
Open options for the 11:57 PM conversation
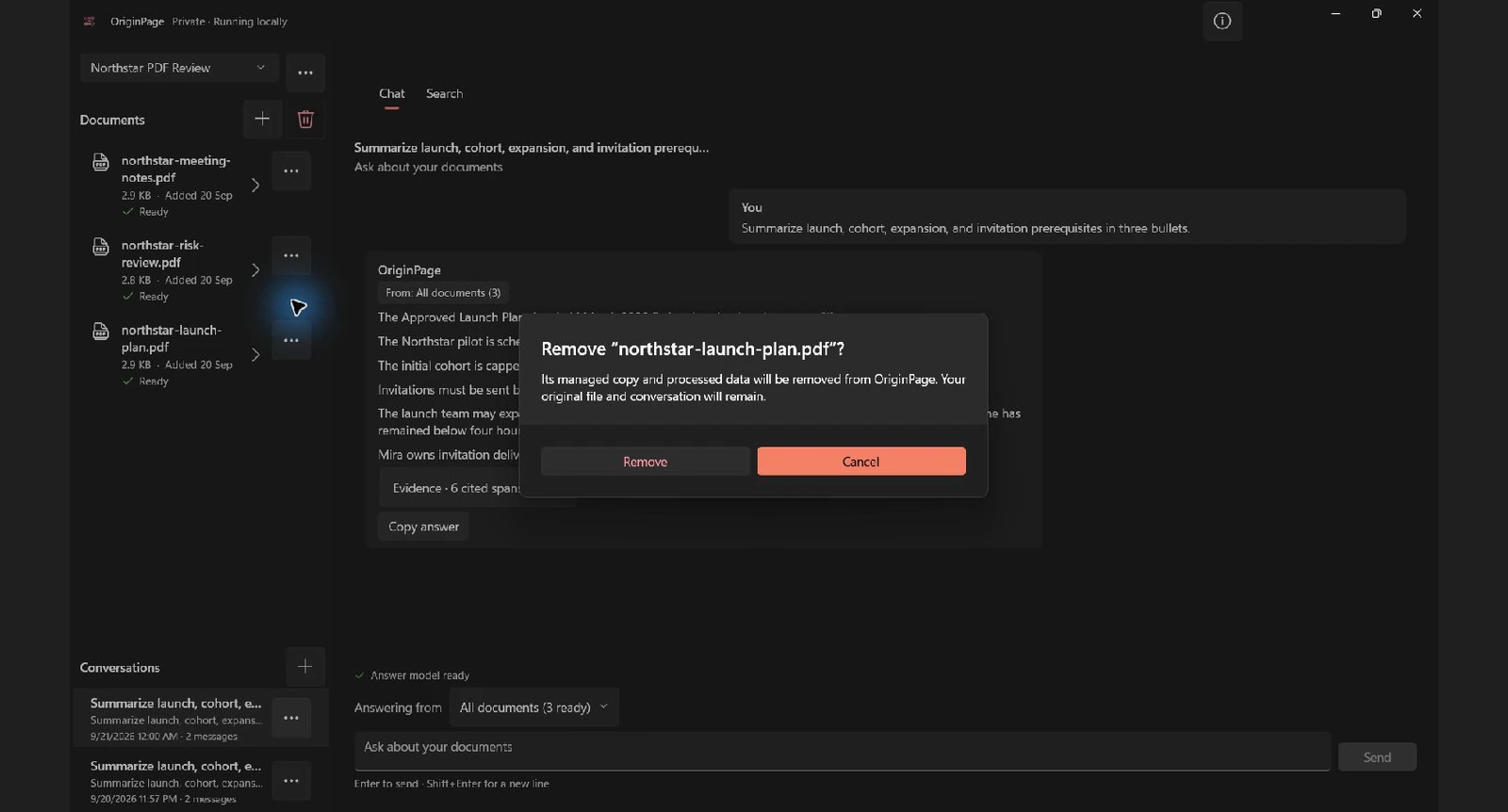[x=291, y=781]
